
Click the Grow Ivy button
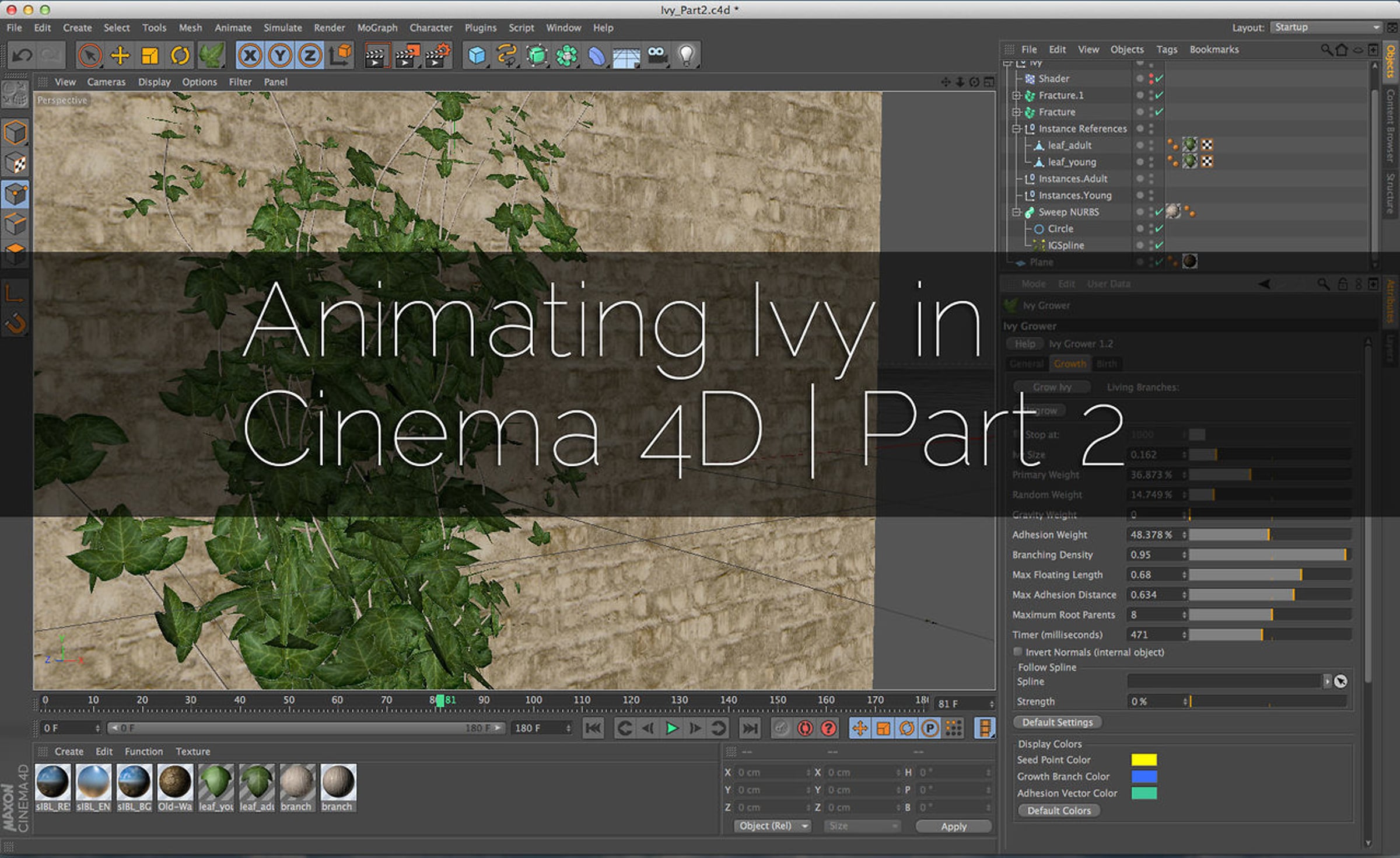(1052, 386)
